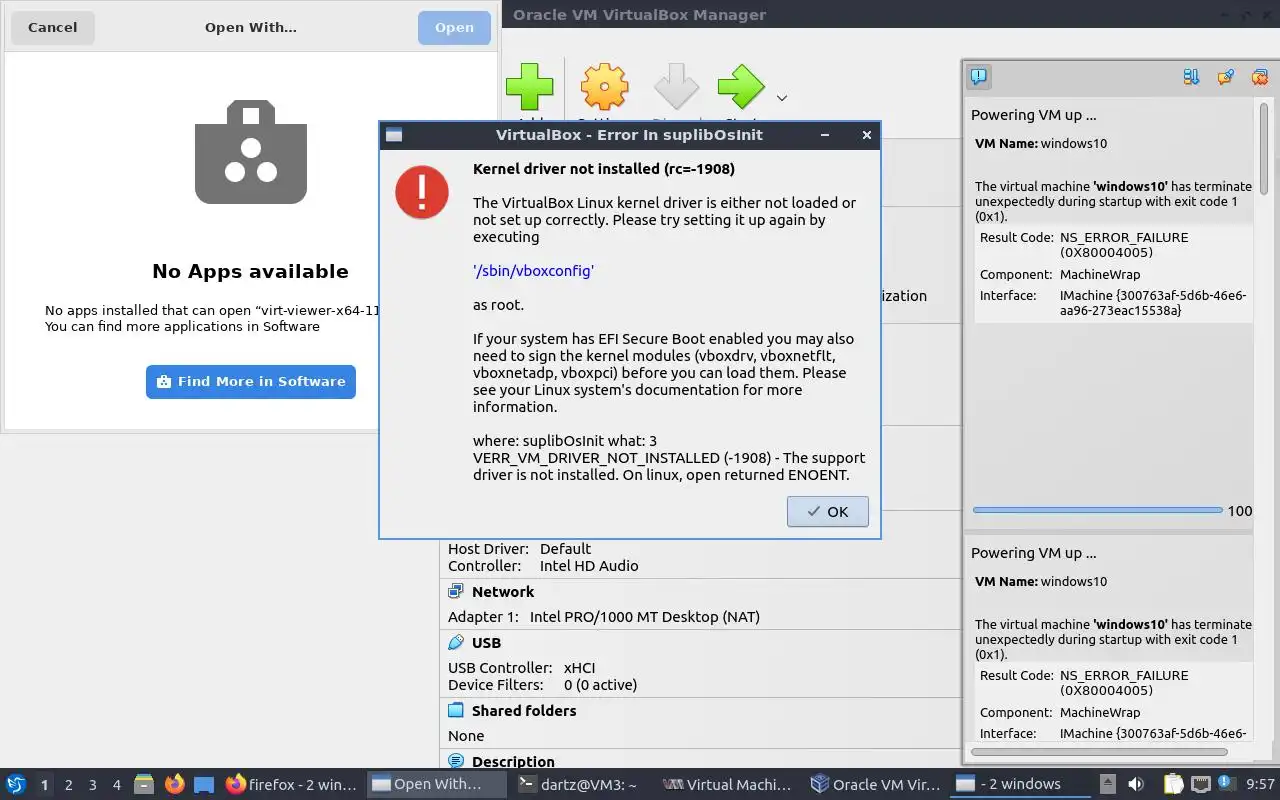The image size is (1280, 800).
Task: Cancel the Open With dialog
Action: (52, 27)
